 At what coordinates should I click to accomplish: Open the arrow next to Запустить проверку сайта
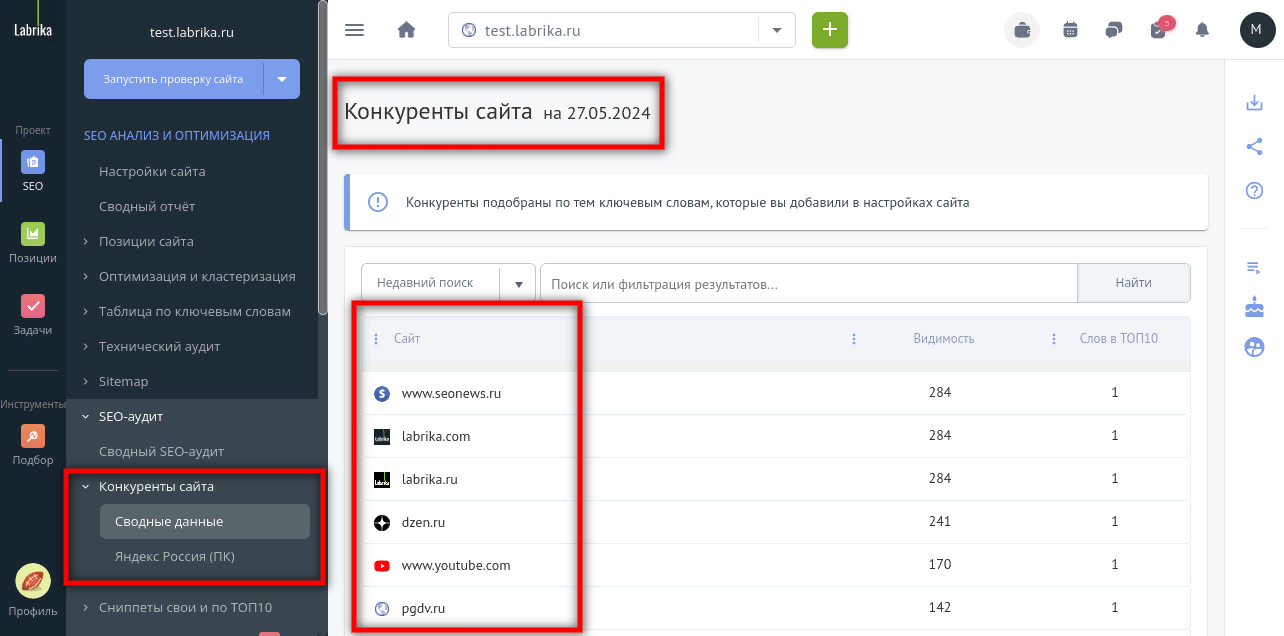281,79
